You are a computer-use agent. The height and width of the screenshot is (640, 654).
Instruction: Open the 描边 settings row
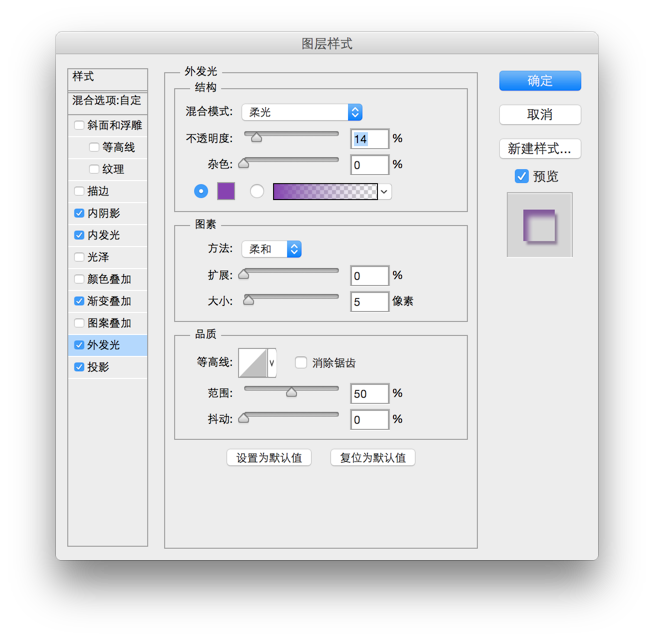click(108, 191)
